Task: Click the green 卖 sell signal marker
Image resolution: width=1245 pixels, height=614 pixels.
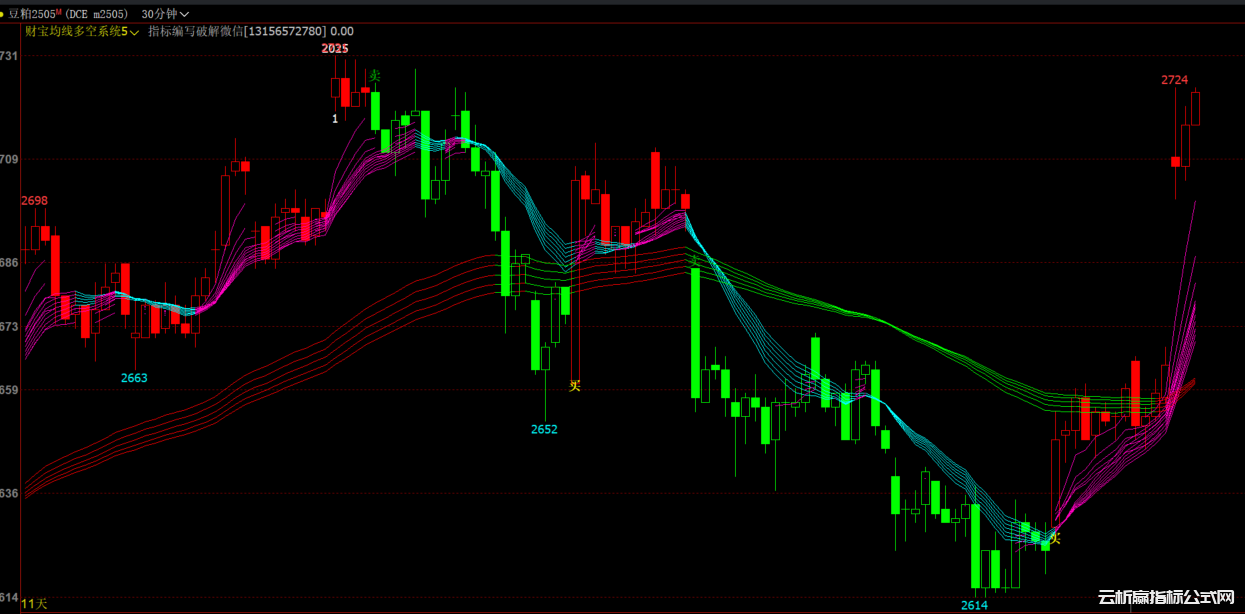Action: click(375, 76)
